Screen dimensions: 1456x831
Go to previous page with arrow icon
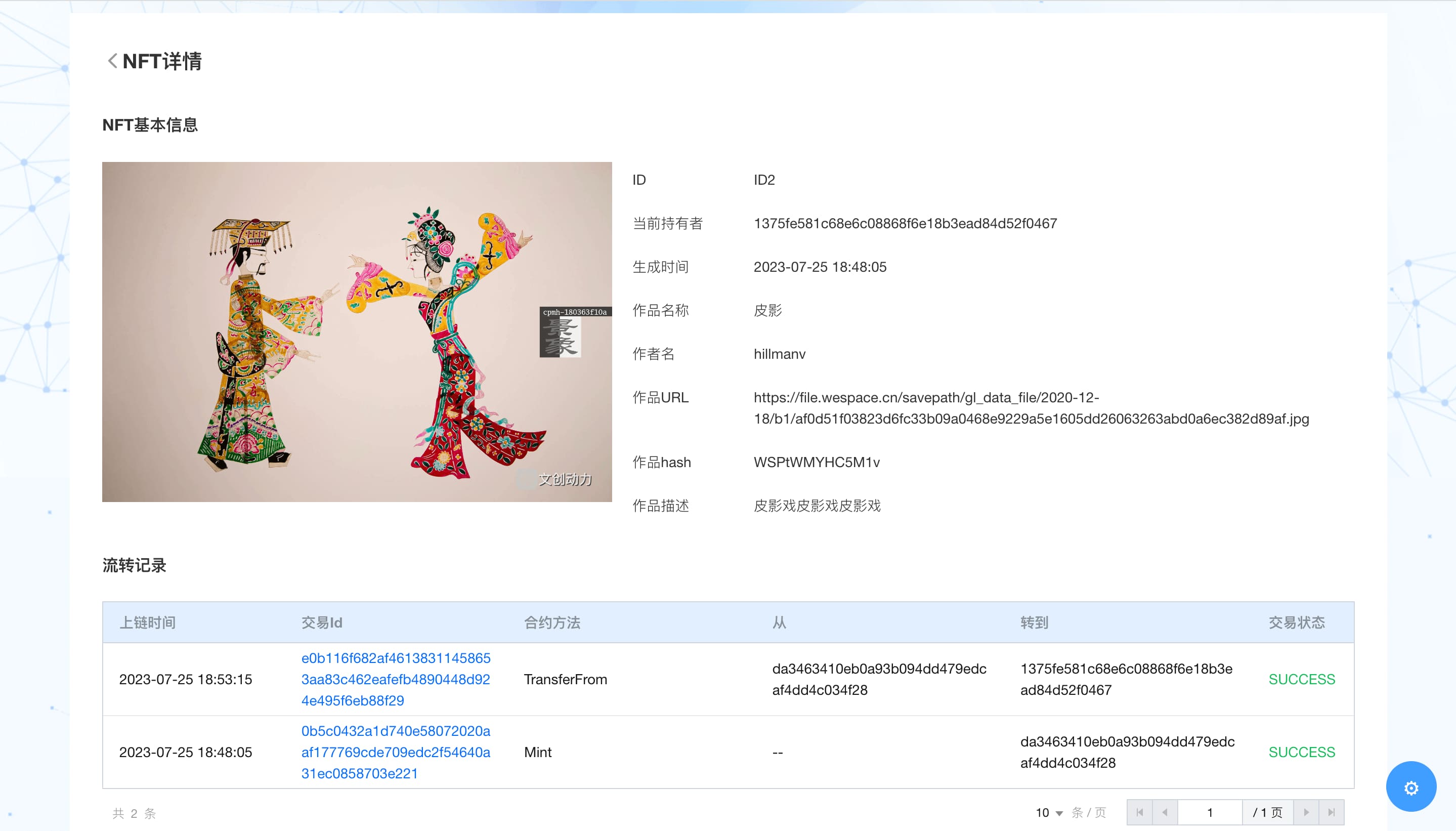[x=1165, y=812]
